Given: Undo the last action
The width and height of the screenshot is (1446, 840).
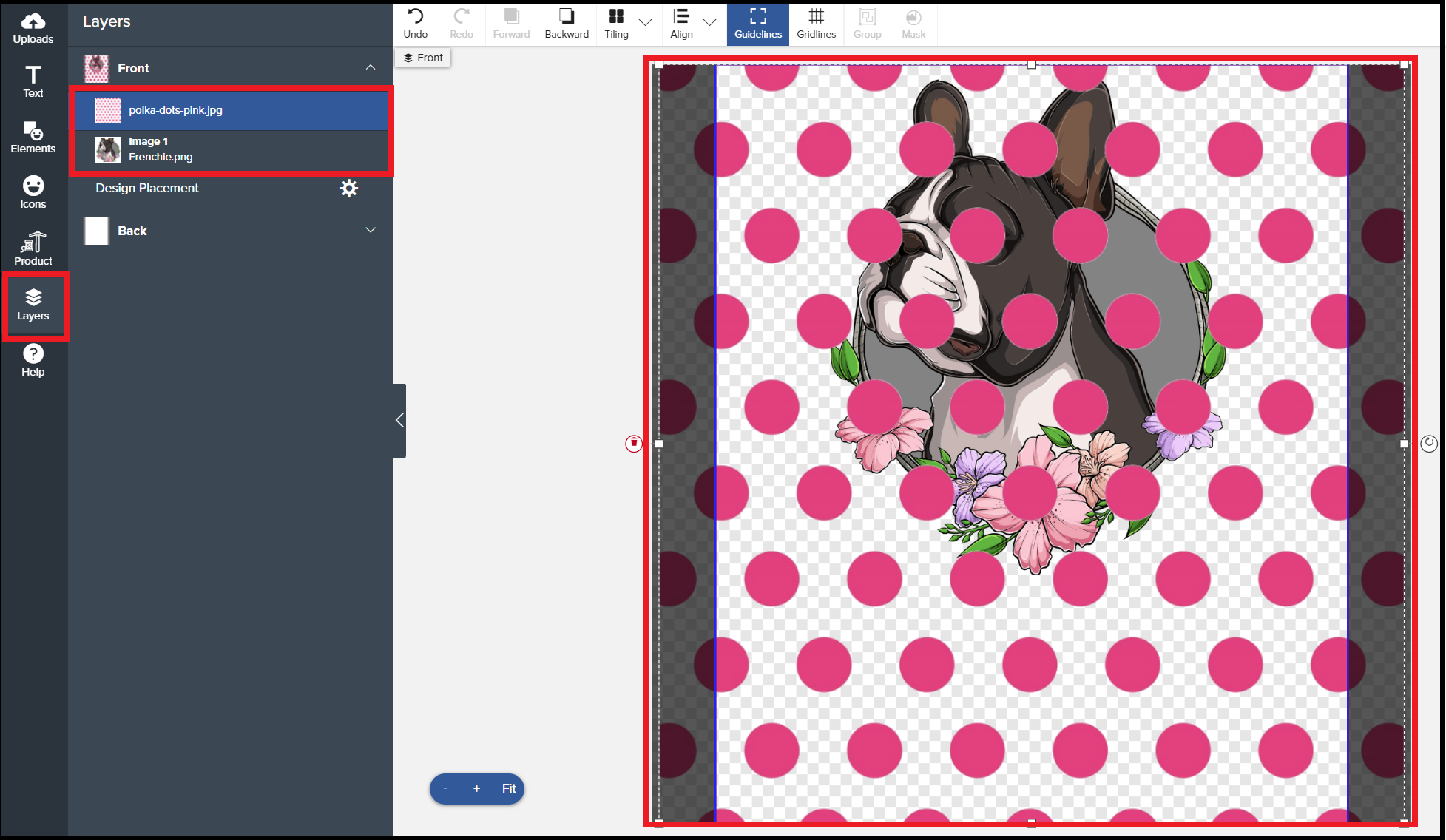Looking at the screenshot, I should point(416,24).
